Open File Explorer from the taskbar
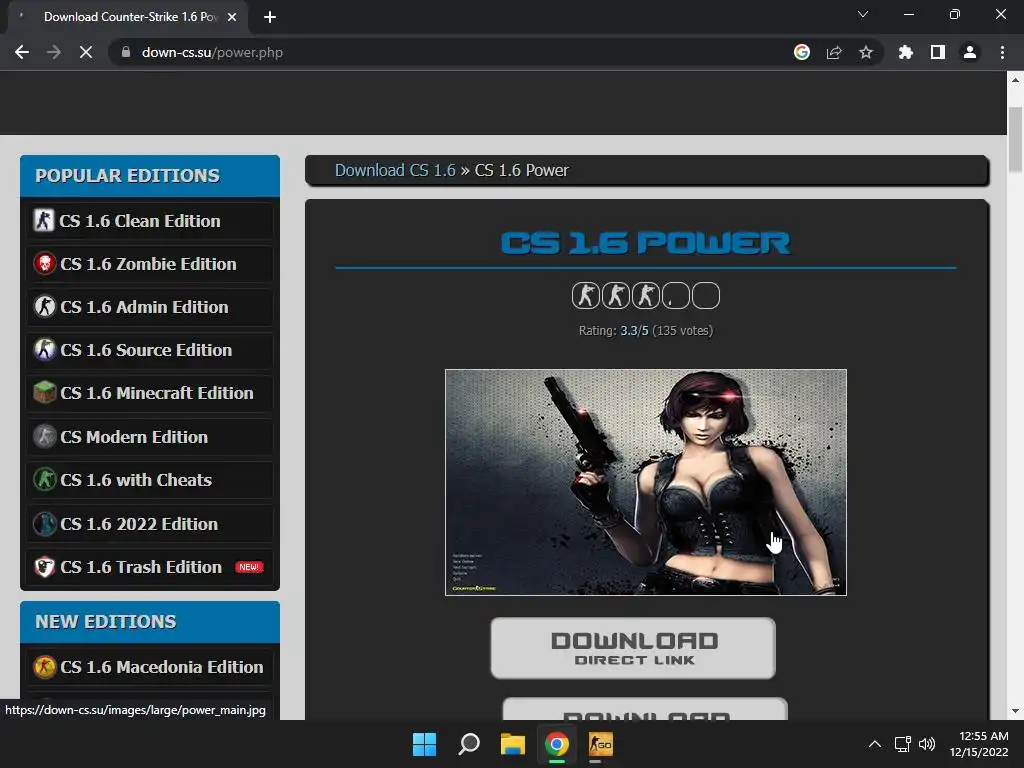 pos(513,744)
